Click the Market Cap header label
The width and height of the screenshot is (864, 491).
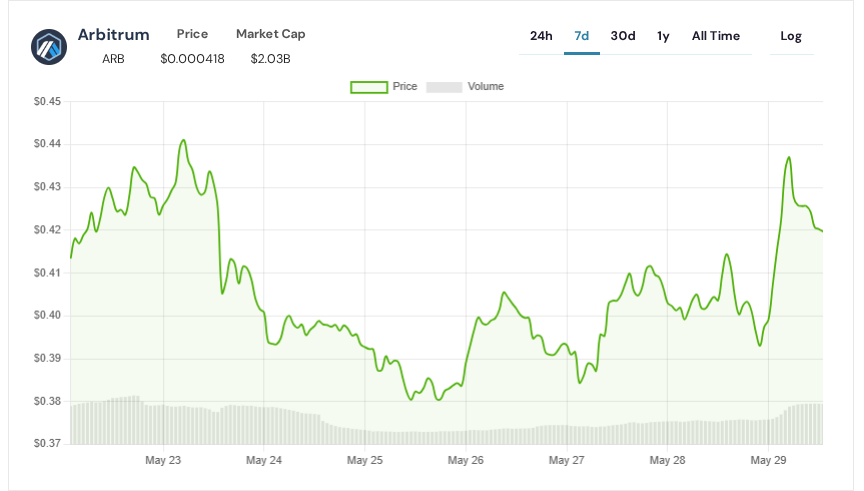pos(271,34)
